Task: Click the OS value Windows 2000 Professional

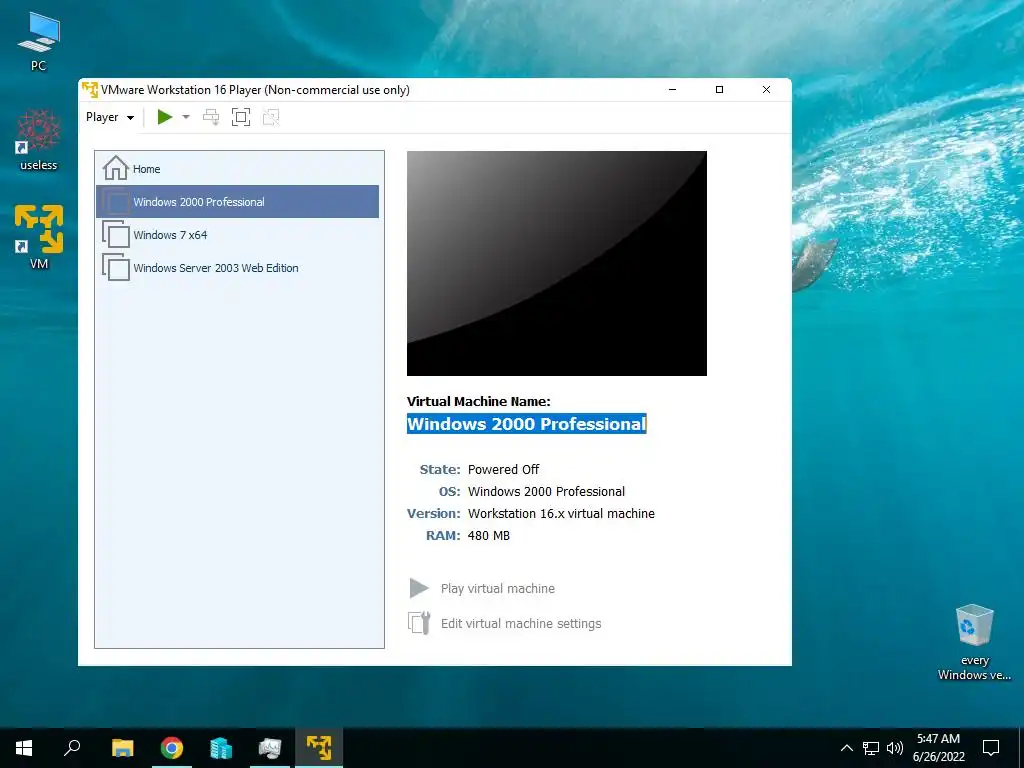Action: pos(546,492)
